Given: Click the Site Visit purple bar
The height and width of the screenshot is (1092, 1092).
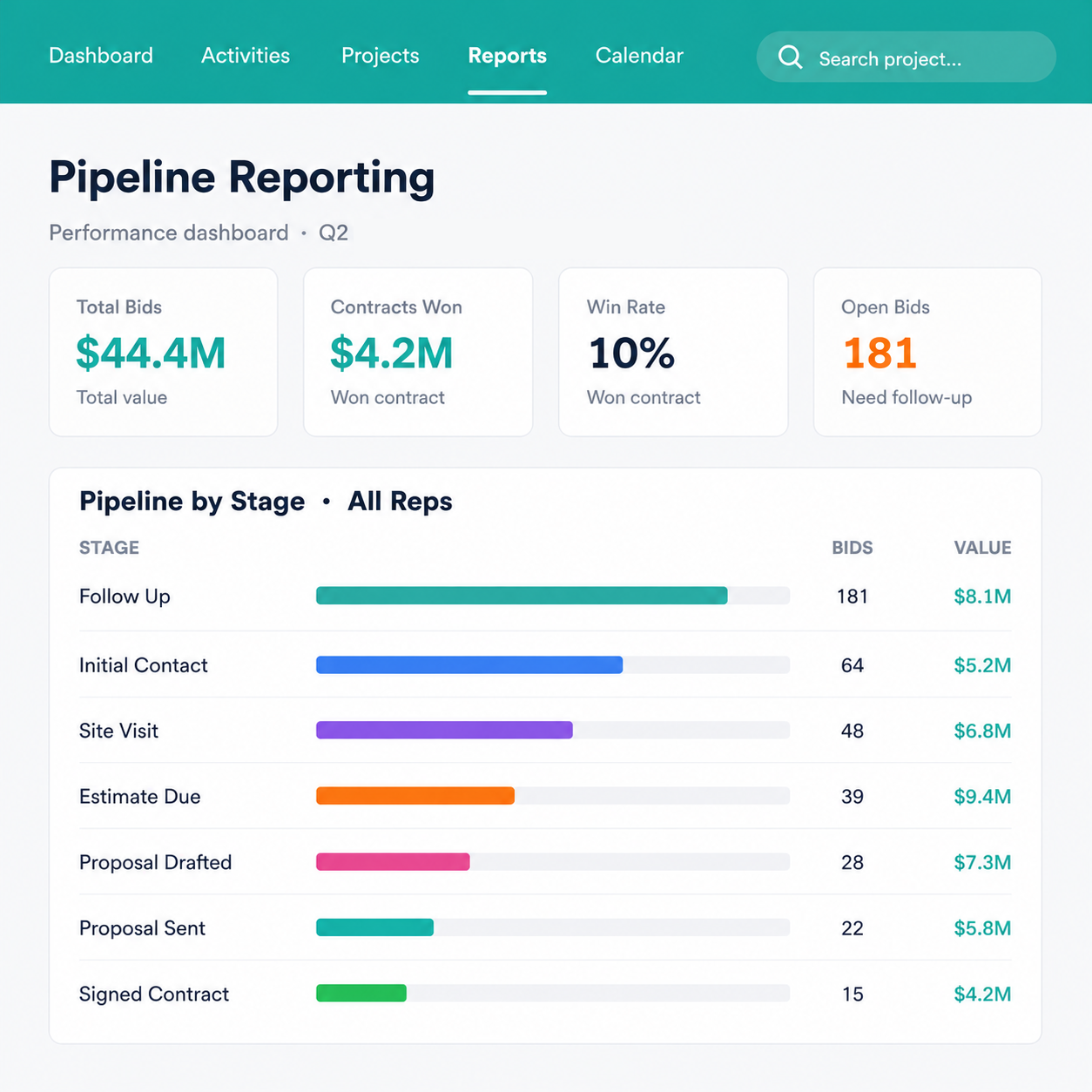Looking at the screenshot, I should [444, 731].
